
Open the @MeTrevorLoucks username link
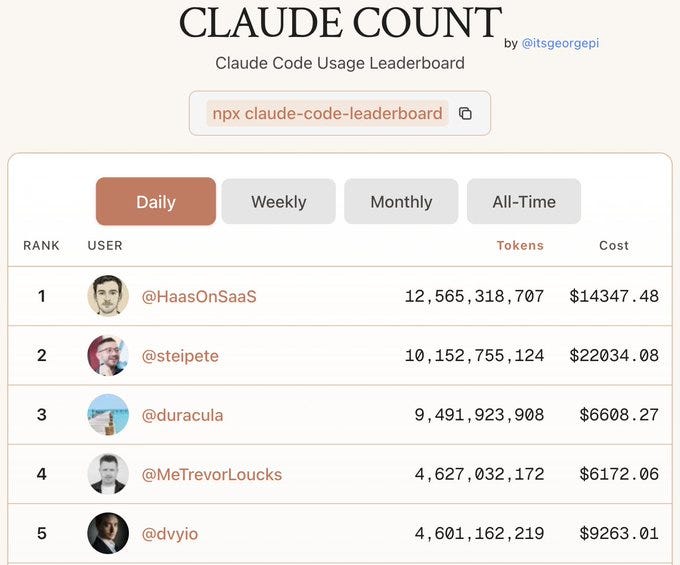[212, 474]
